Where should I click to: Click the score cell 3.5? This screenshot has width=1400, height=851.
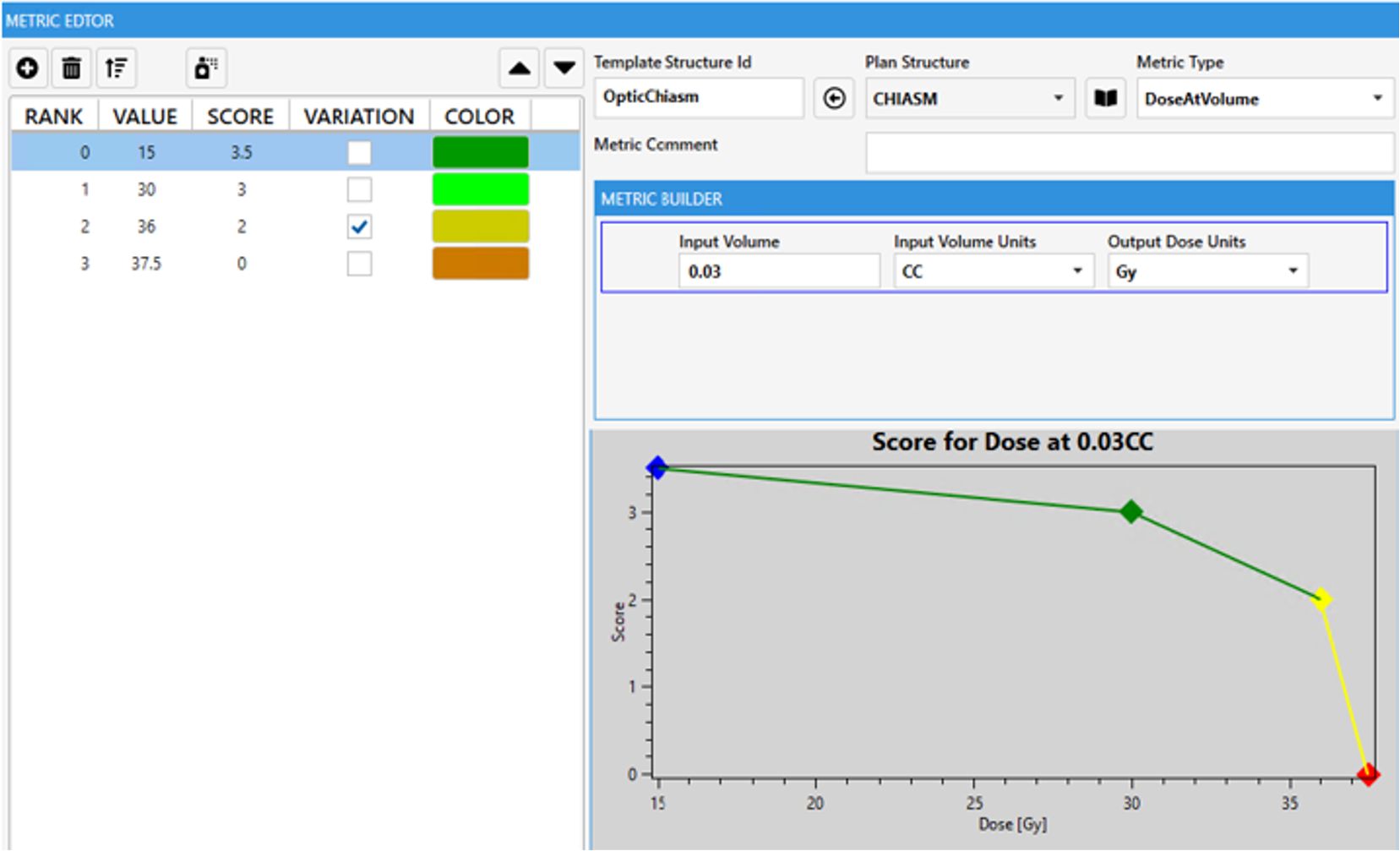click(x=242, y=152)
